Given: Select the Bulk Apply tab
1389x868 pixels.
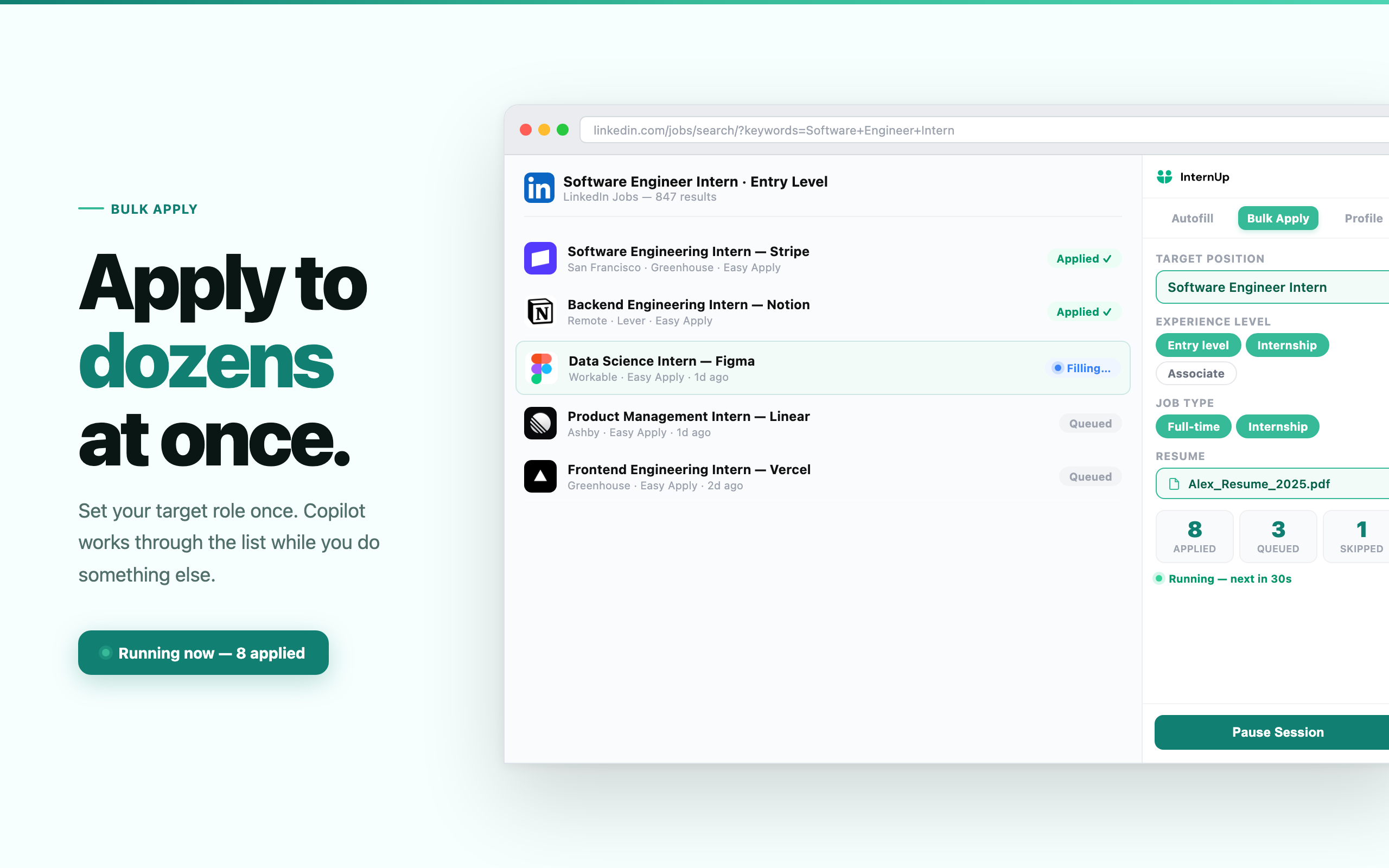Looking at the screenshot, I should (x=1277, y=218).
